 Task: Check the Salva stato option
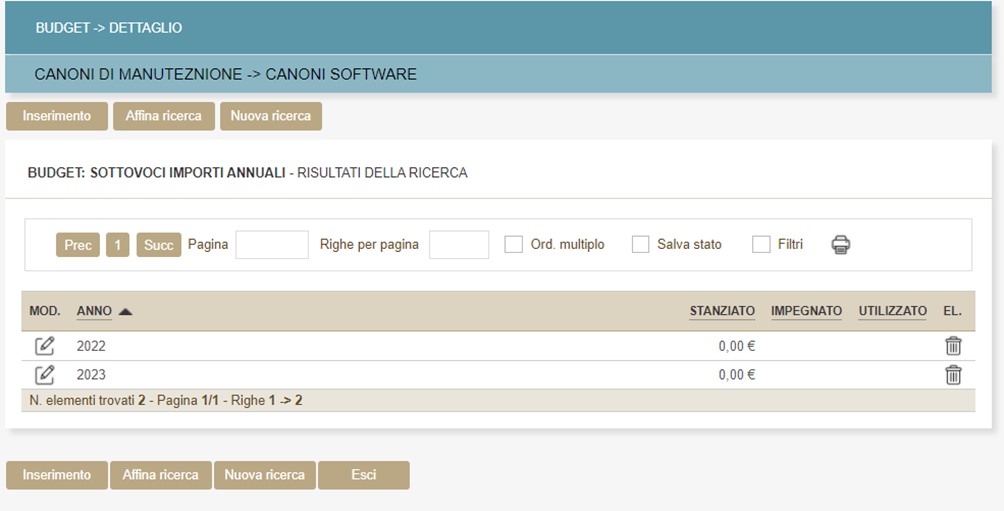[641, 244]
